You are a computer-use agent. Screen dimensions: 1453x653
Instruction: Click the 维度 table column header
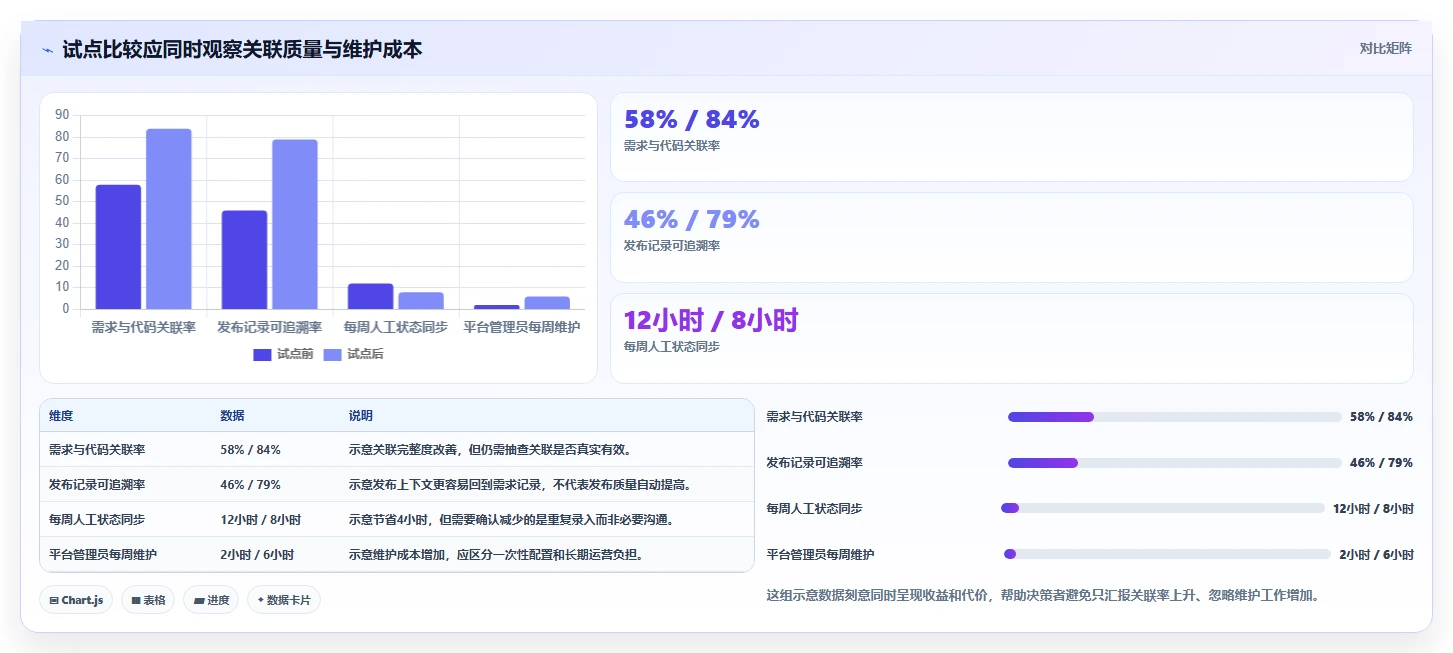61,416
